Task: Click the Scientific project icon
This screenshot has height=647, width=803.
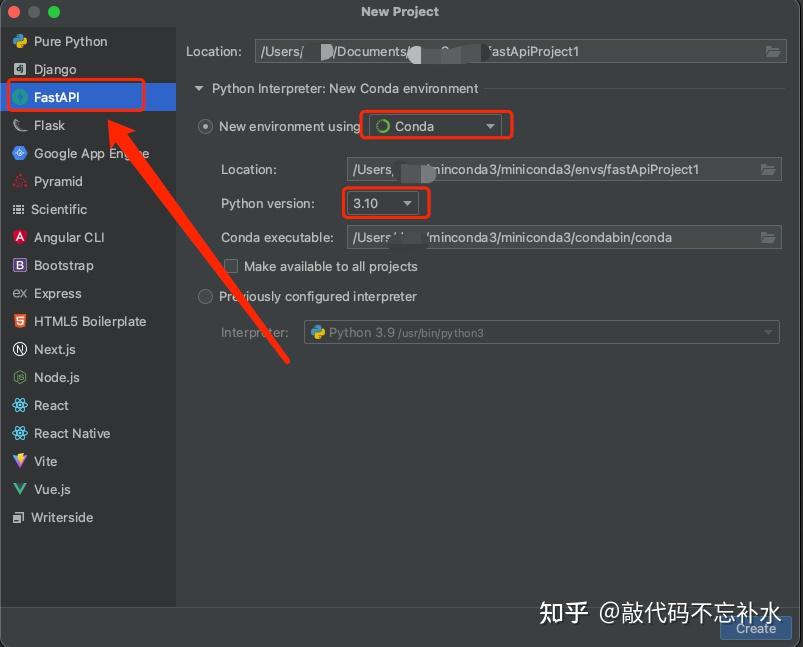Action: click(18, 210)
